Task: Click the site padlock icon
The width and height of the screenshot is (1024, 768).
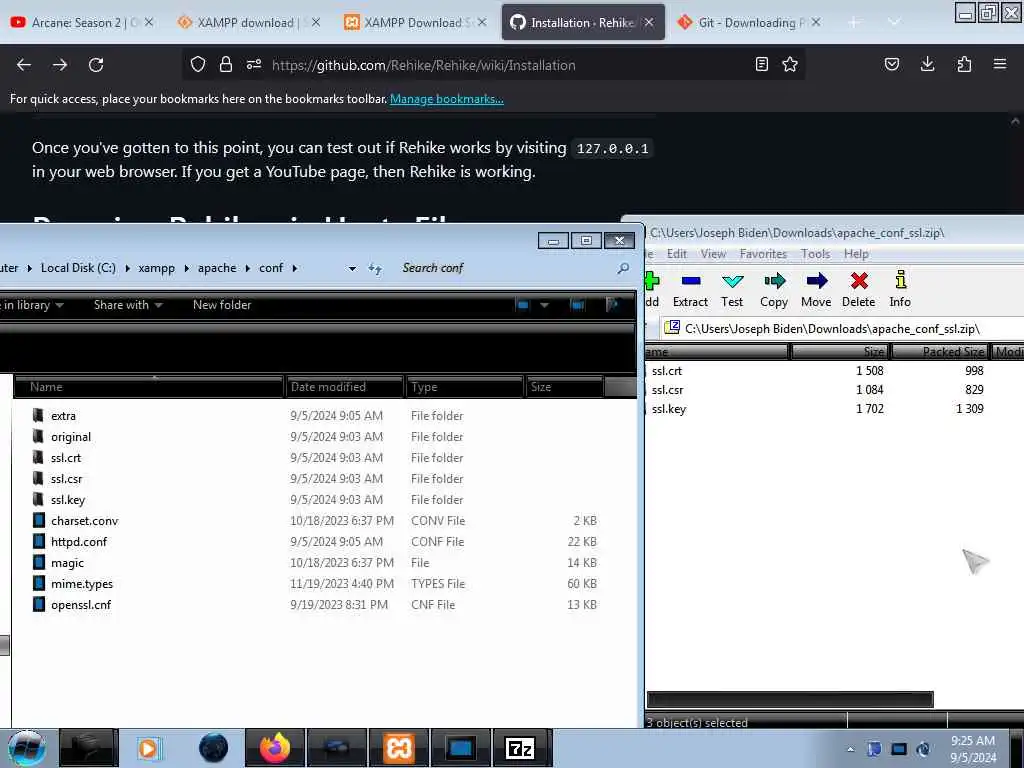Action: 226,65
